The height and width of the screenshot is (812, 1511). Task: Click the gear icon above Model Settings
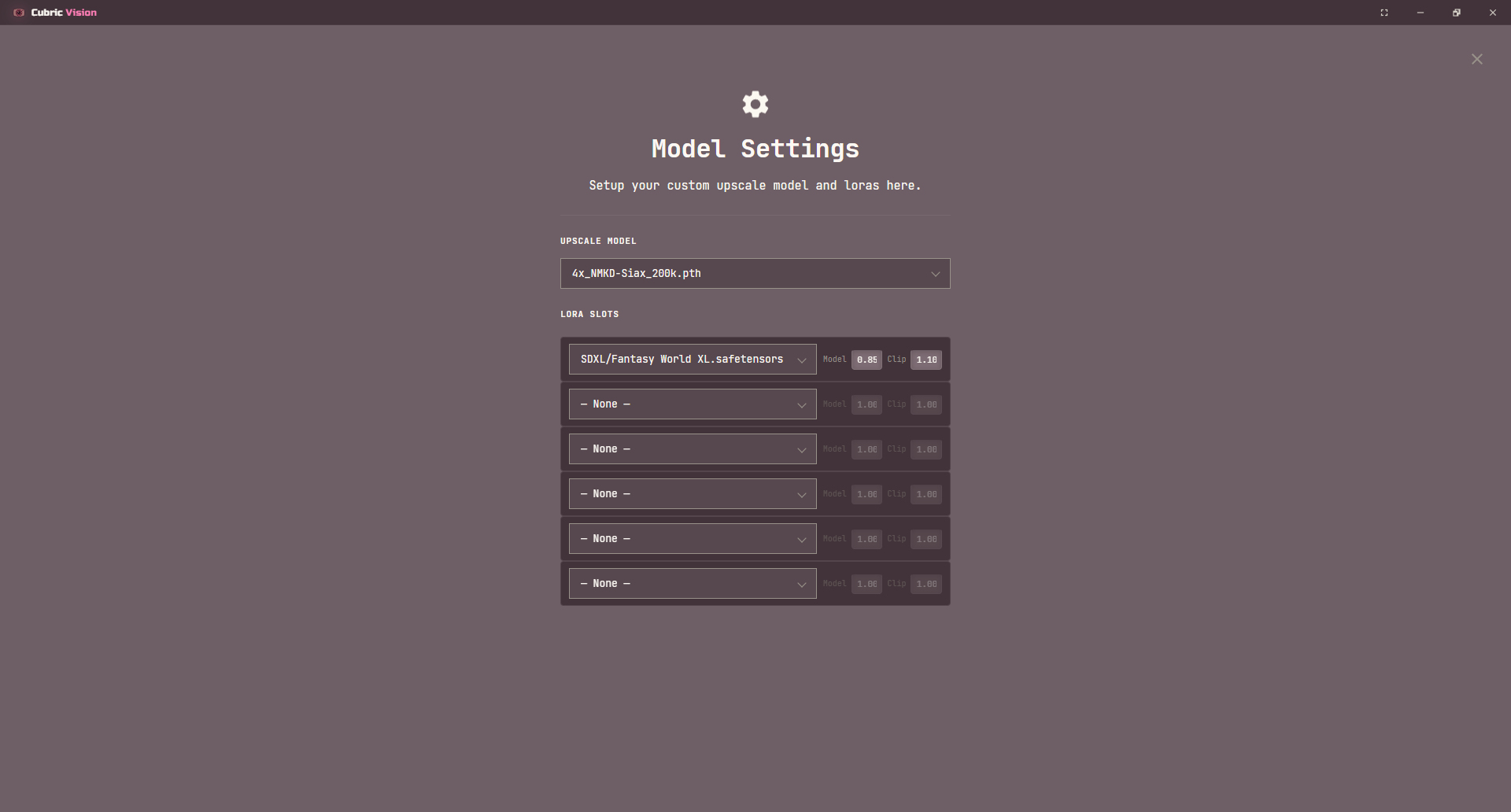[x=755, y=104]
